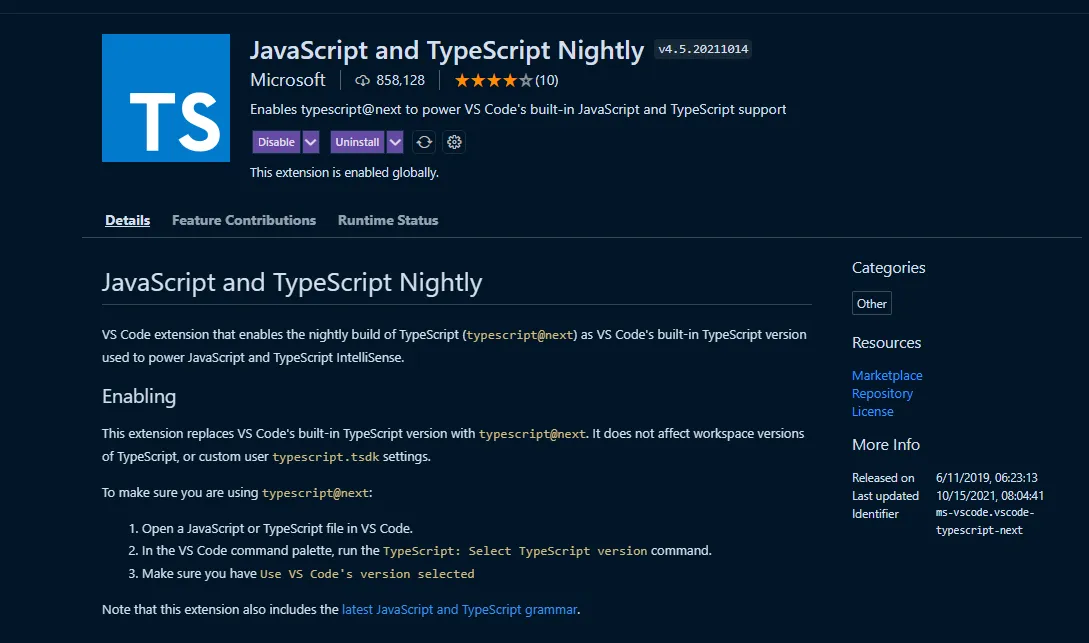The width and height of the screenshot is (1089, 643).
Task: Click the 858,128 install count
Action: click(400, 81)
